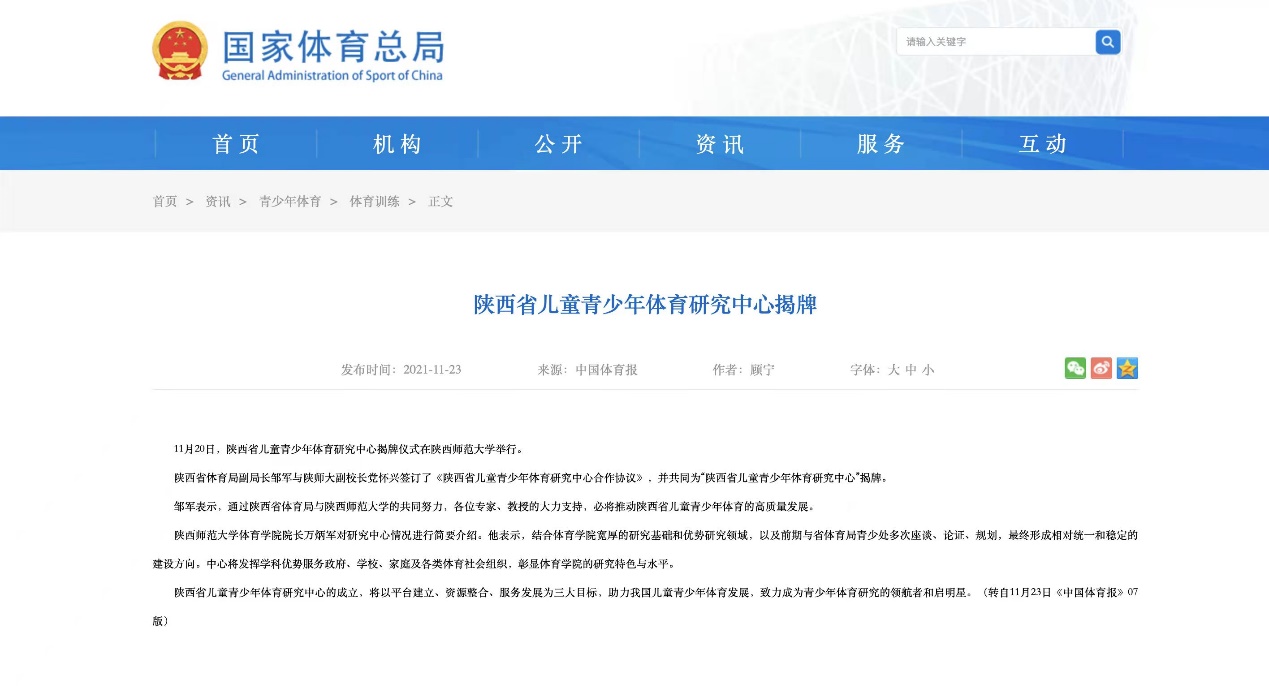
Task: Click the national emblem logo
Action: click(x=180, y=51)
